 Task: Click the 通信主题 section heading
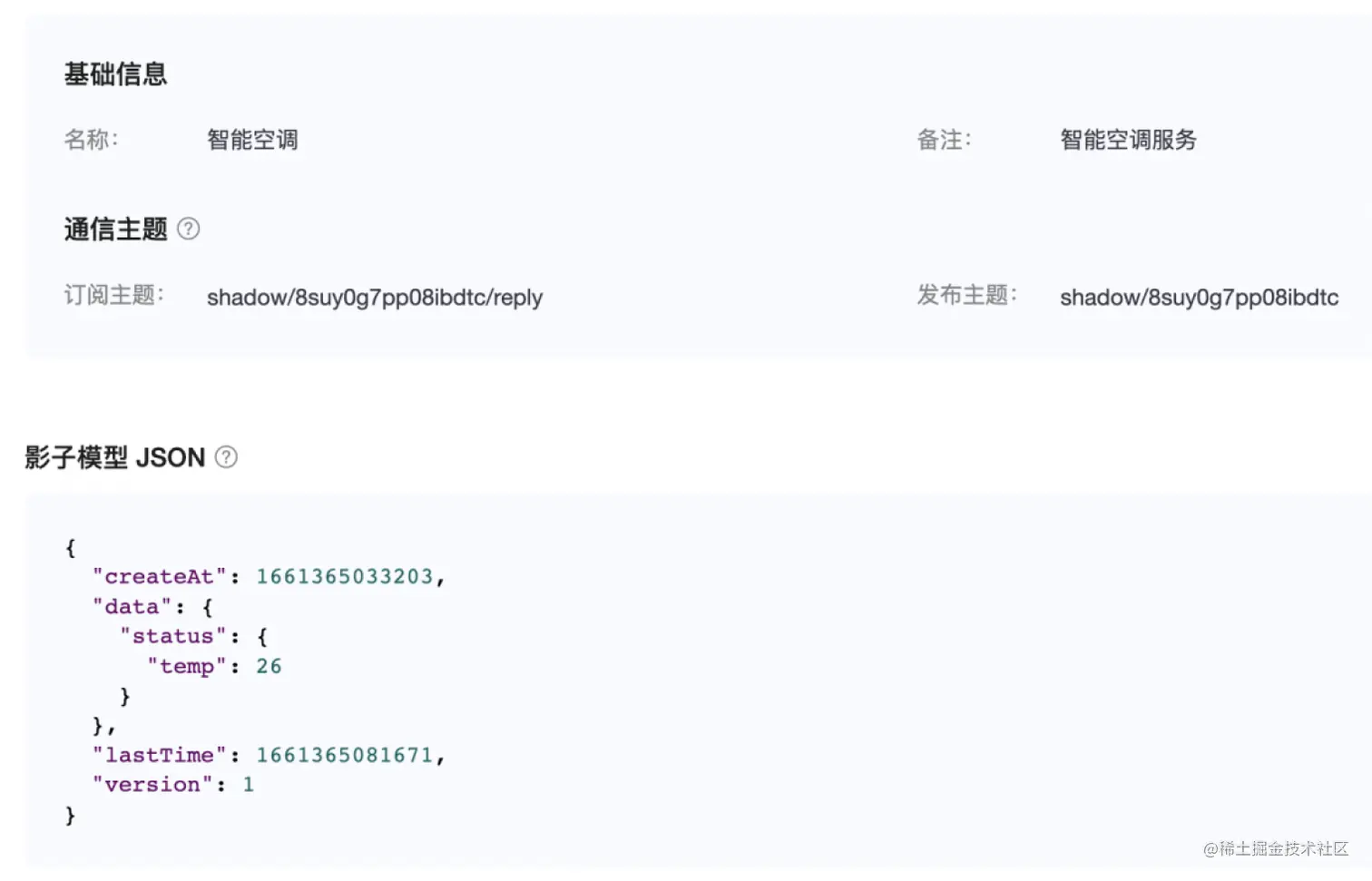[115, 229]
